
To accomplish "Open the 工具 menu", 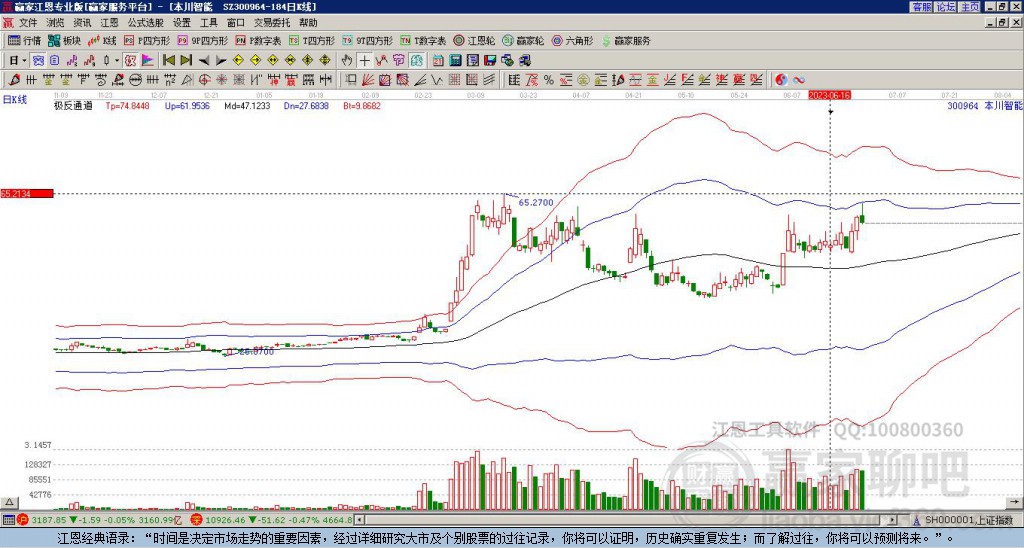I will point(208,23).
